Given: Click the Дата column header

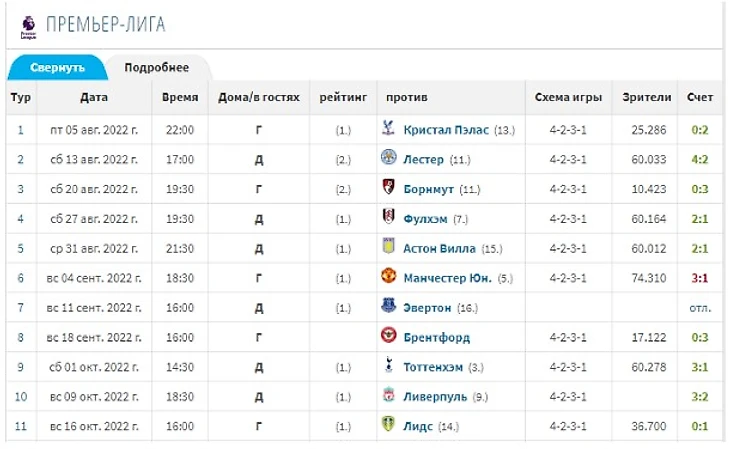Looking at the screenshot, I should pyautogui.click(x=94, y=98).
